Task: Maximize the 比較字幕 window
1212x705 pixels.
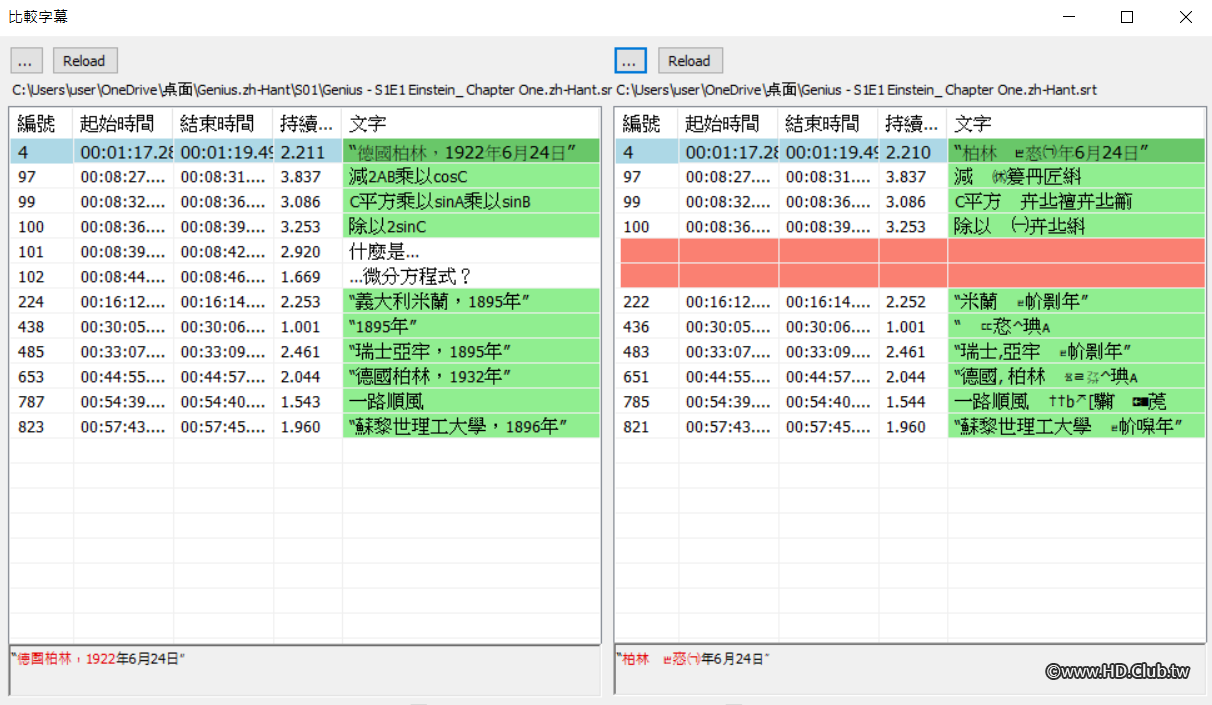Action: click(x=1127, y=17)
